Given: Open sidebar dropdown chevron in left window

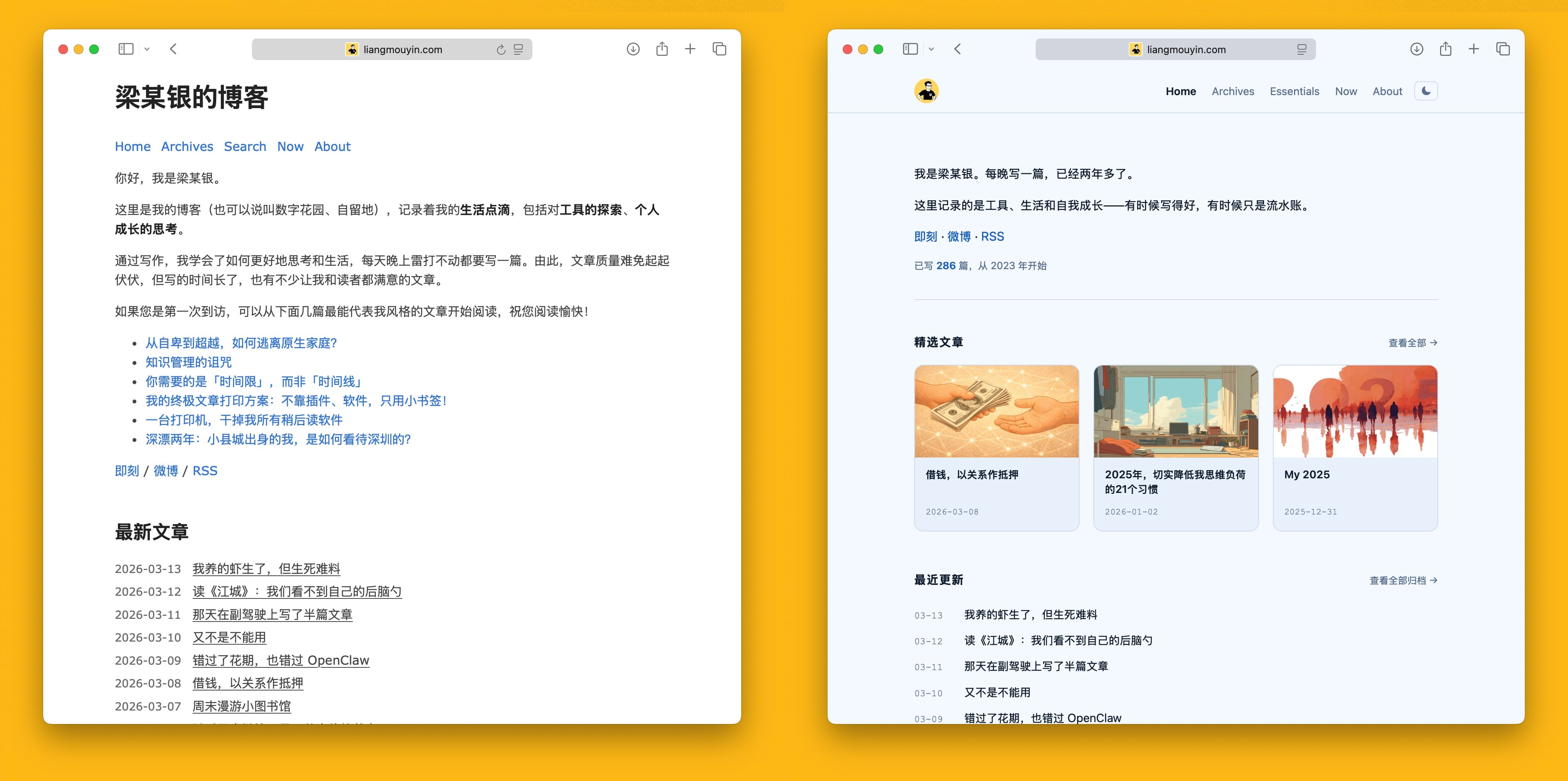Looking at the screenshot, I should pos(147,49).
